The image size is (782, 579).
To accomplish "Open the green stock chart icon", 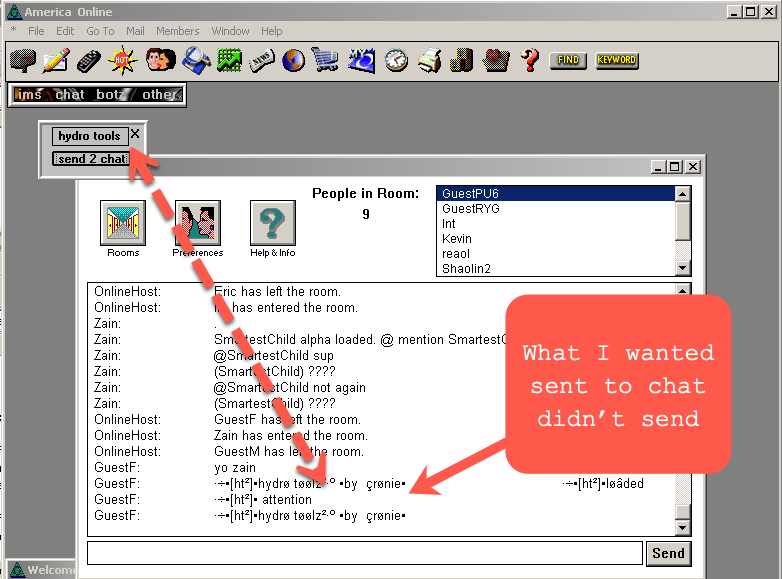I will coord(229,61).
